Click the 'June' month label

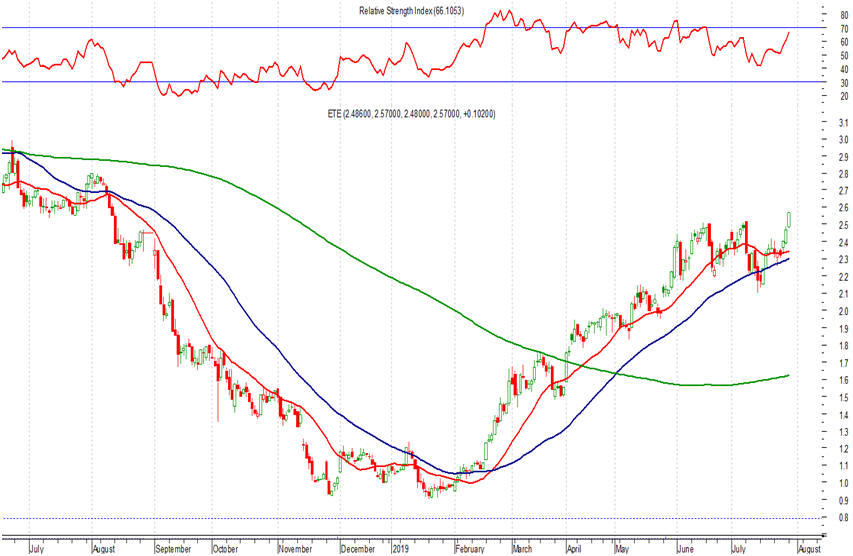685,548
